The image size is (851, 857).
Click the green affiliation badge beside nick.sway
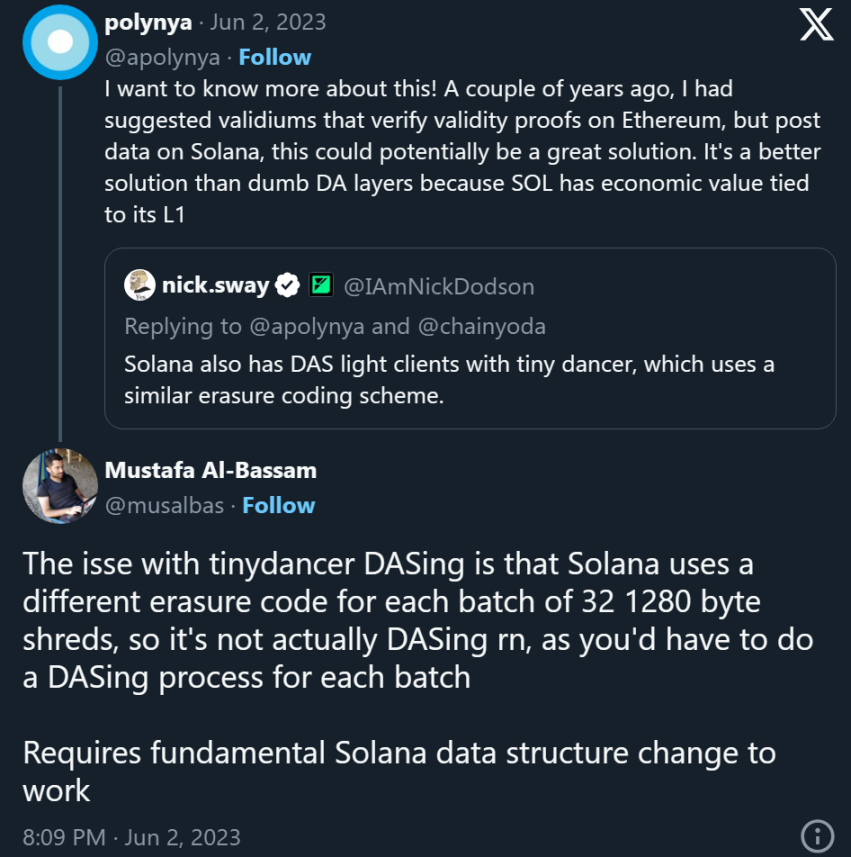[x=320, y=286]
